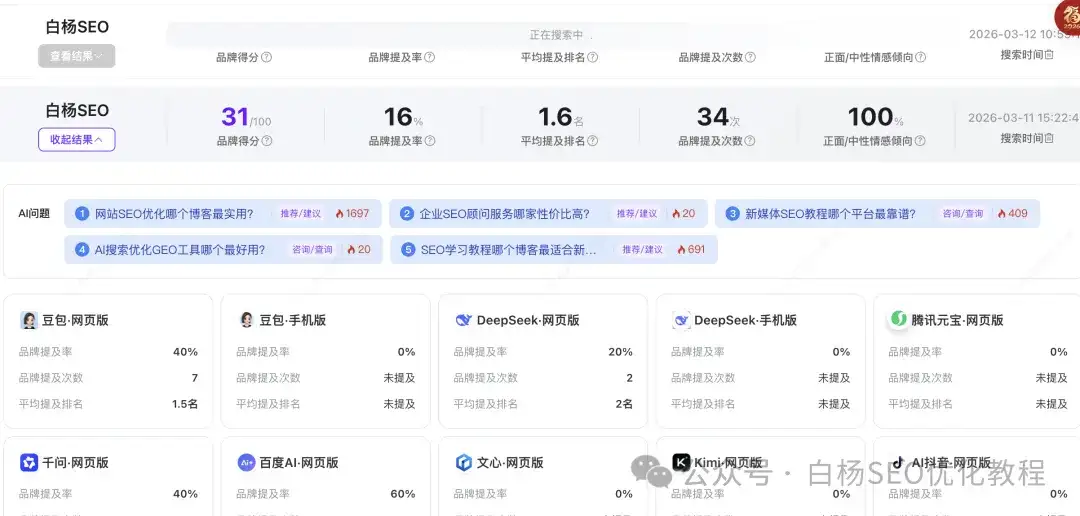The image size is (1080, 516).
Task: Click help icon next to 平均提及排名 under 1.6名
Action: tap(592, 141)
